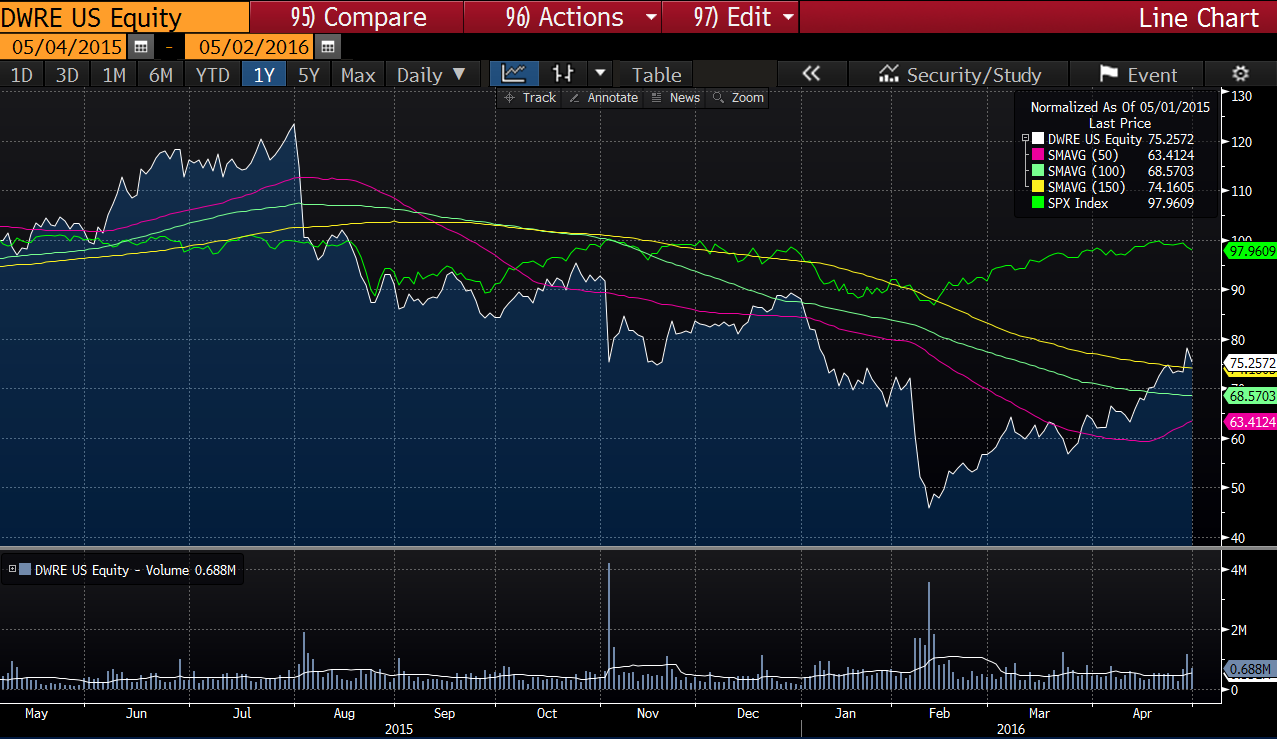Screen dimensions: 1277x739
Task: Select the line chart style icon
Action: point(514,73)
